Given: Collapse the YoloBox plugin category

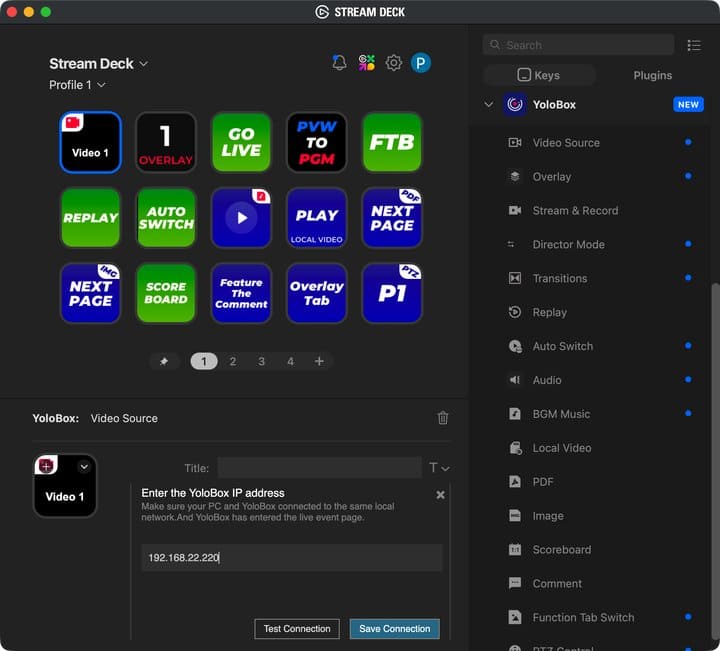Looking at the screenshot, I should [489, 105].
